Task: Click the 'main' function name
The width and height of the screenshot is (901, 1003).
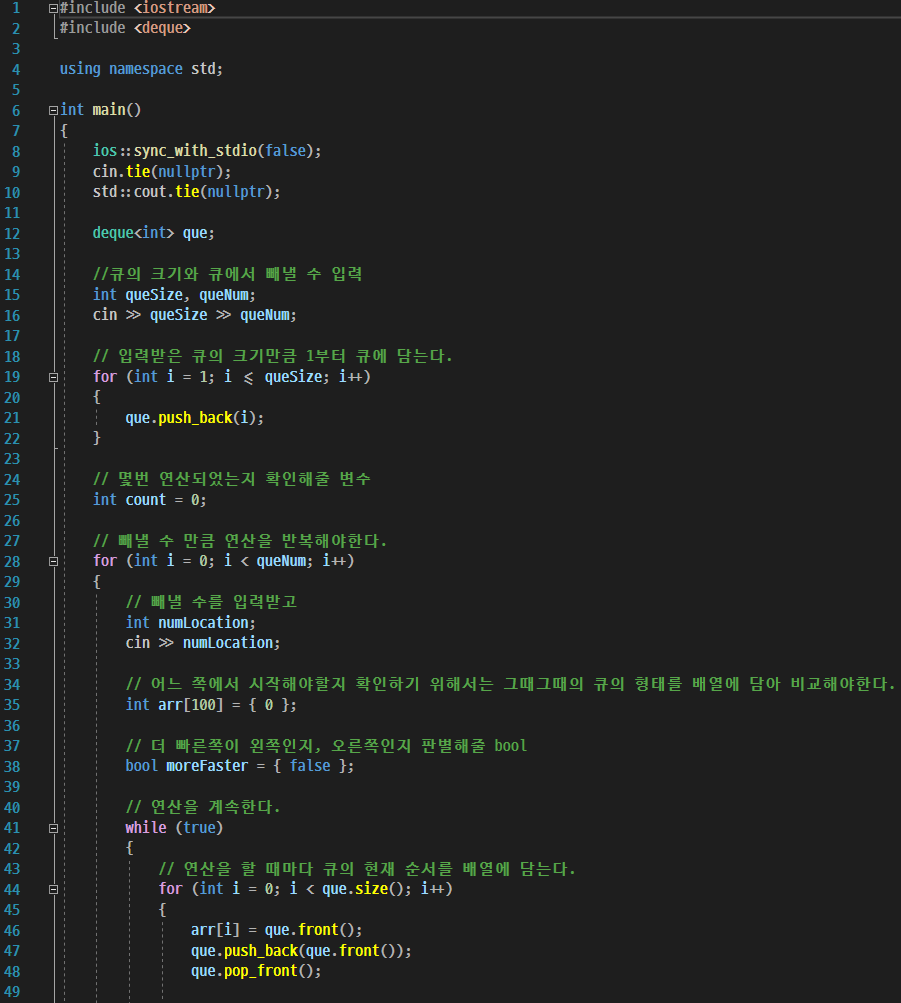Action: pos(109,110)
